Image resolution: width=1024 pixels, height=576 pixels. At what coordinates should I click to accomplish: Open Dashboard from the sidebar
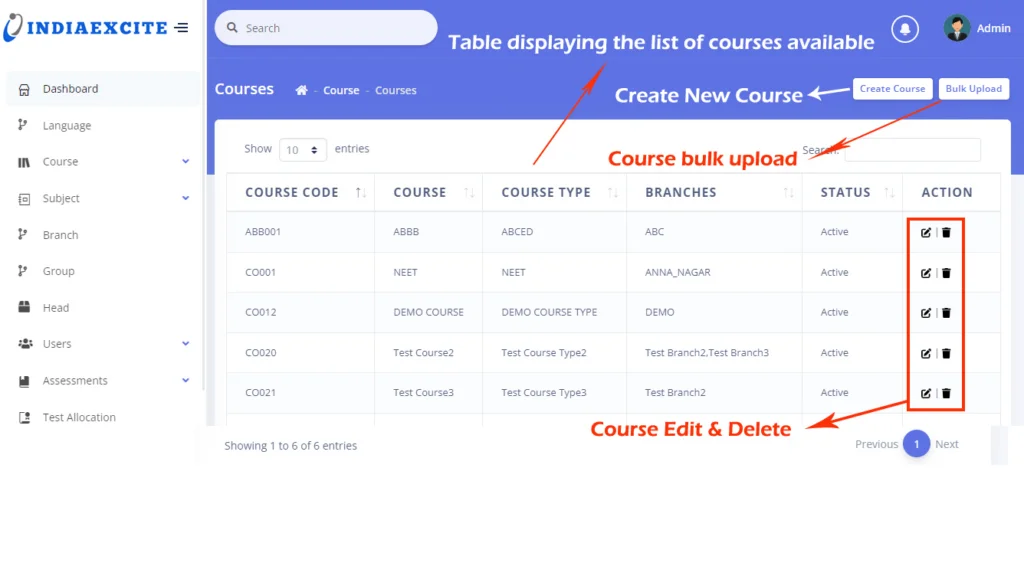pos(70,89)
